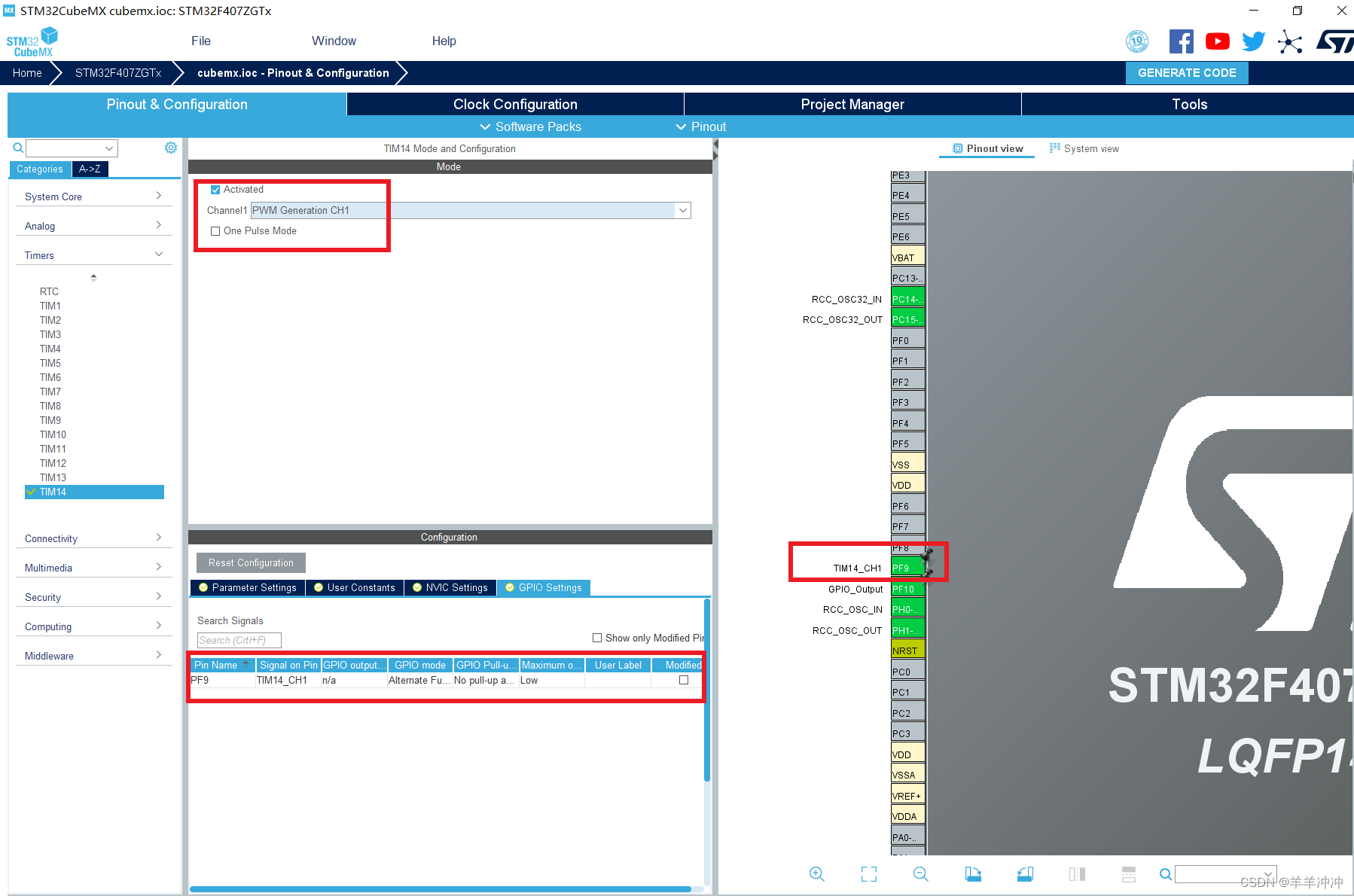The image size is (1354, 896).
Task: Open the Help menu
Action: tap(444, 41)
